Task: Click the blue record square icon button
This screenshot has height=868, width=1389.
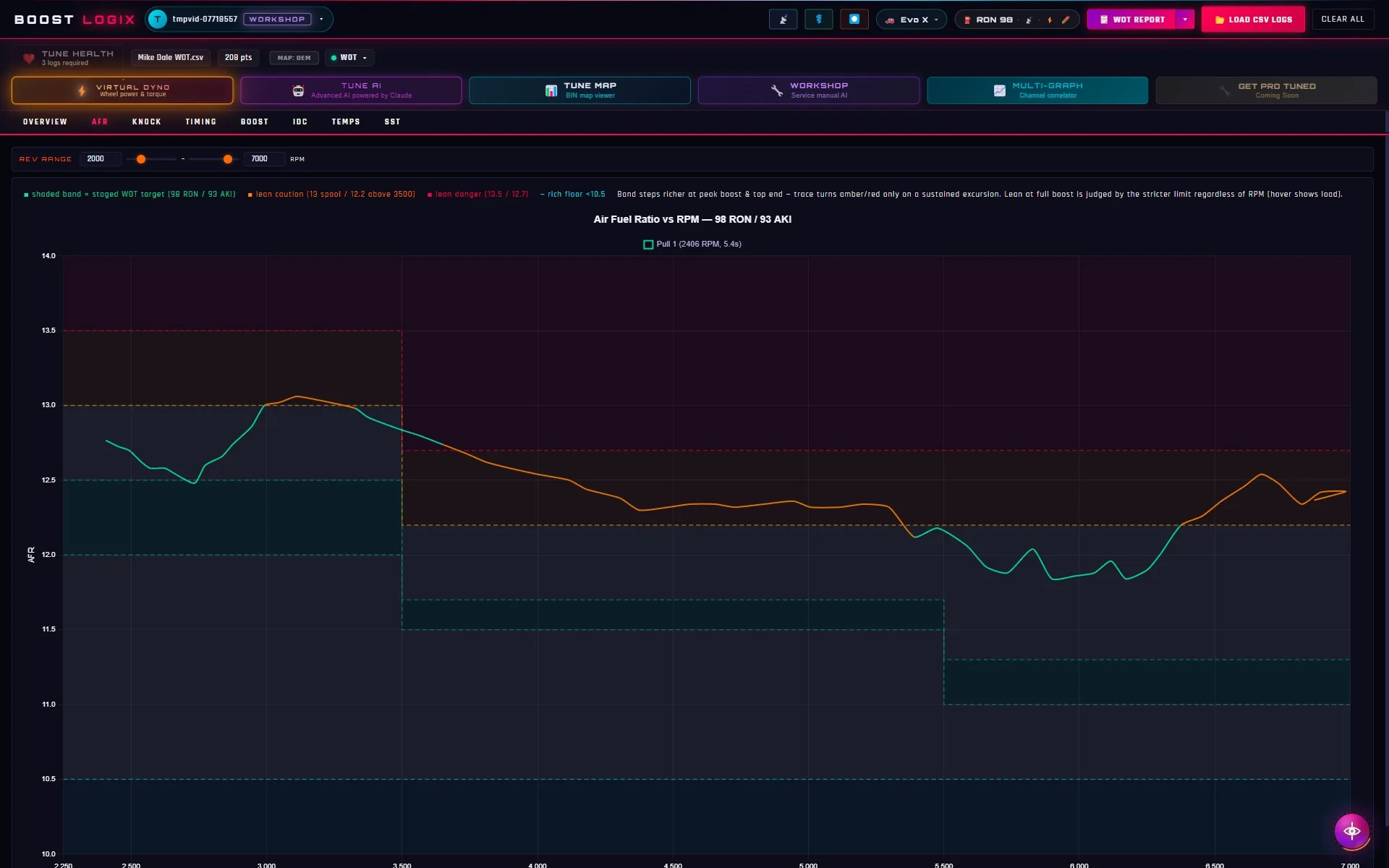Action: click(854, 20)
